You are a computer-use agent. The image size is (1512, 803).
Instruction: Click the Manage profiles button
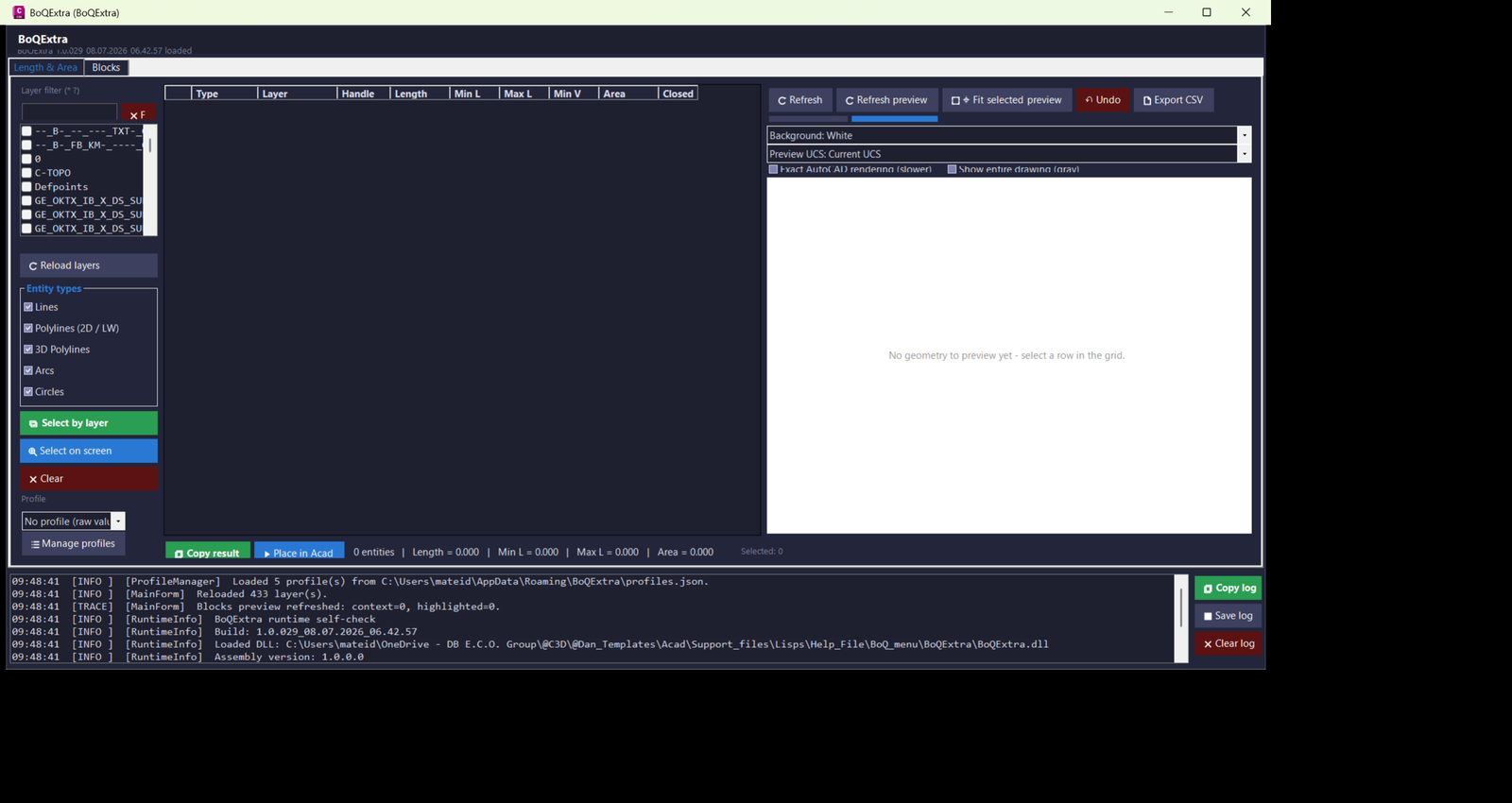pos(74,543)
